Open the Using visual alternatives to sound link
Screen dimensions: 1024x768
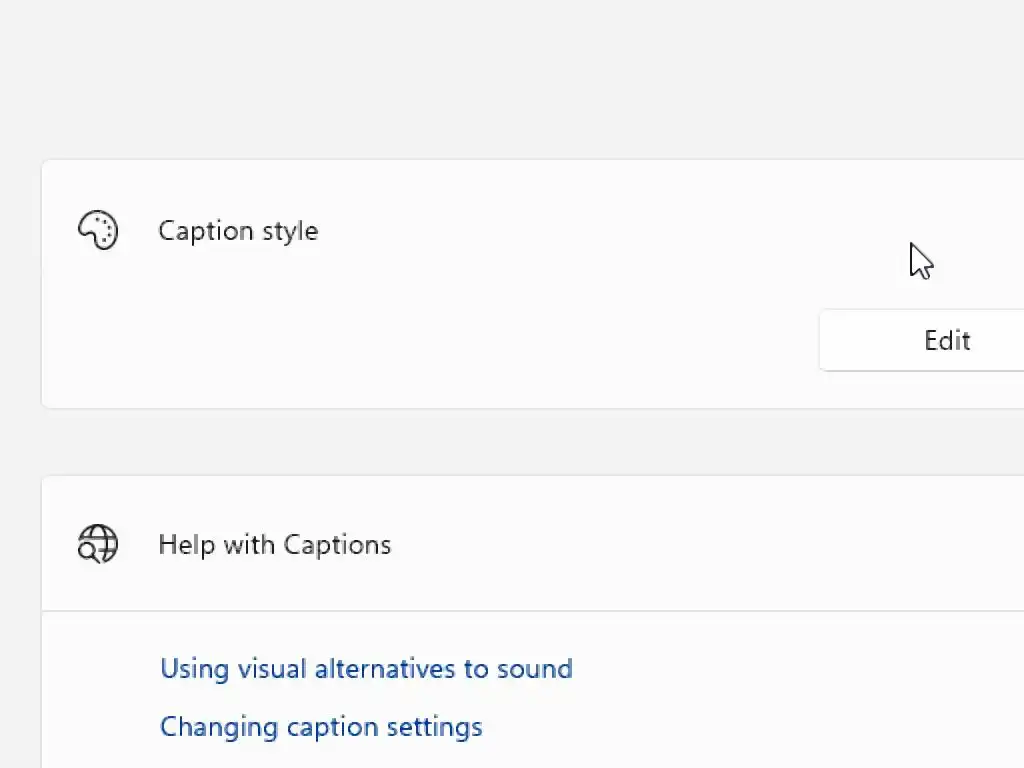click(x=366, y=669)
